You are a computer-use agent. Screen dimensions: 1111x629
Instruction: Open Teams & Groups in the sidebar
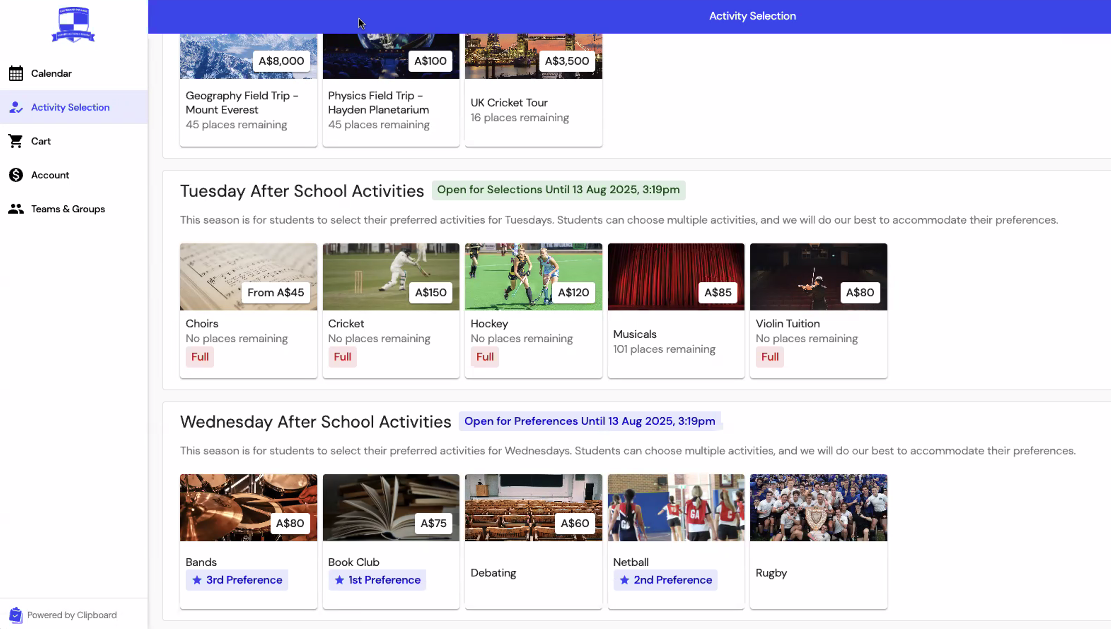coord(74,209)
